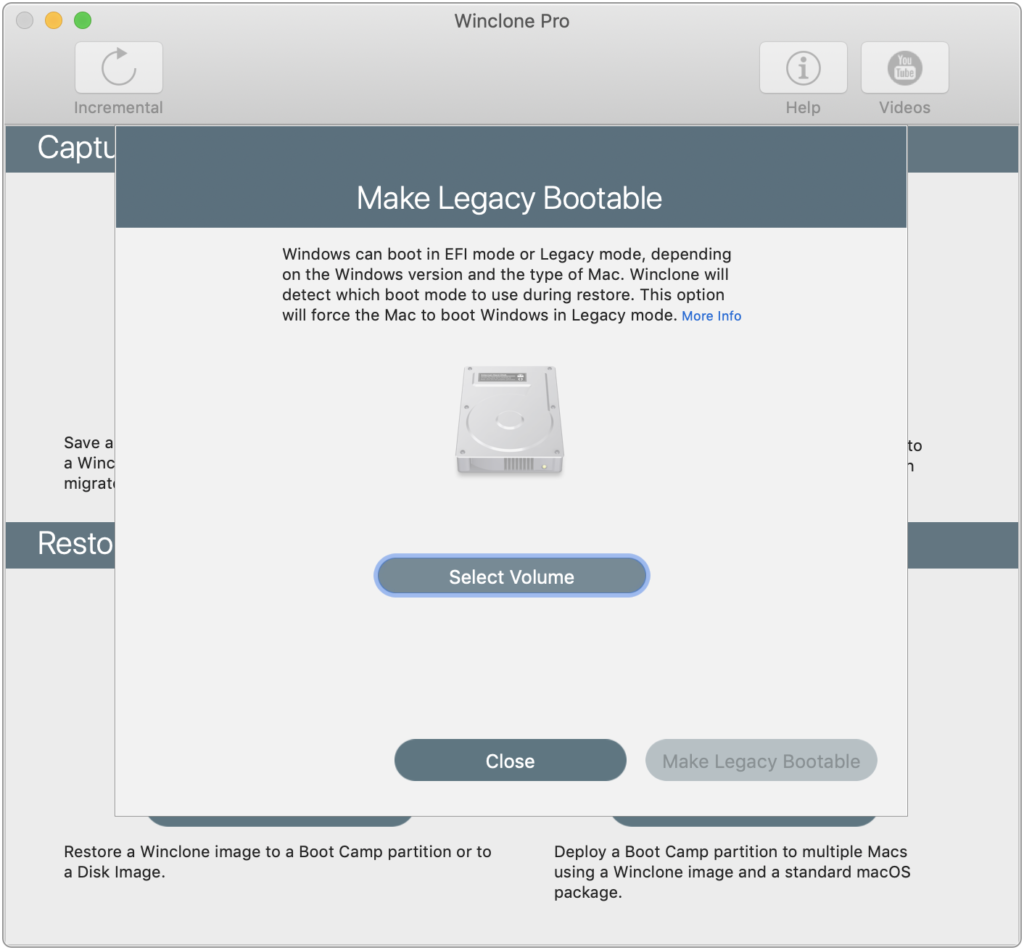
Task: Click 'Deploy a Boot Camp partition' description
Action: (732, 872)
